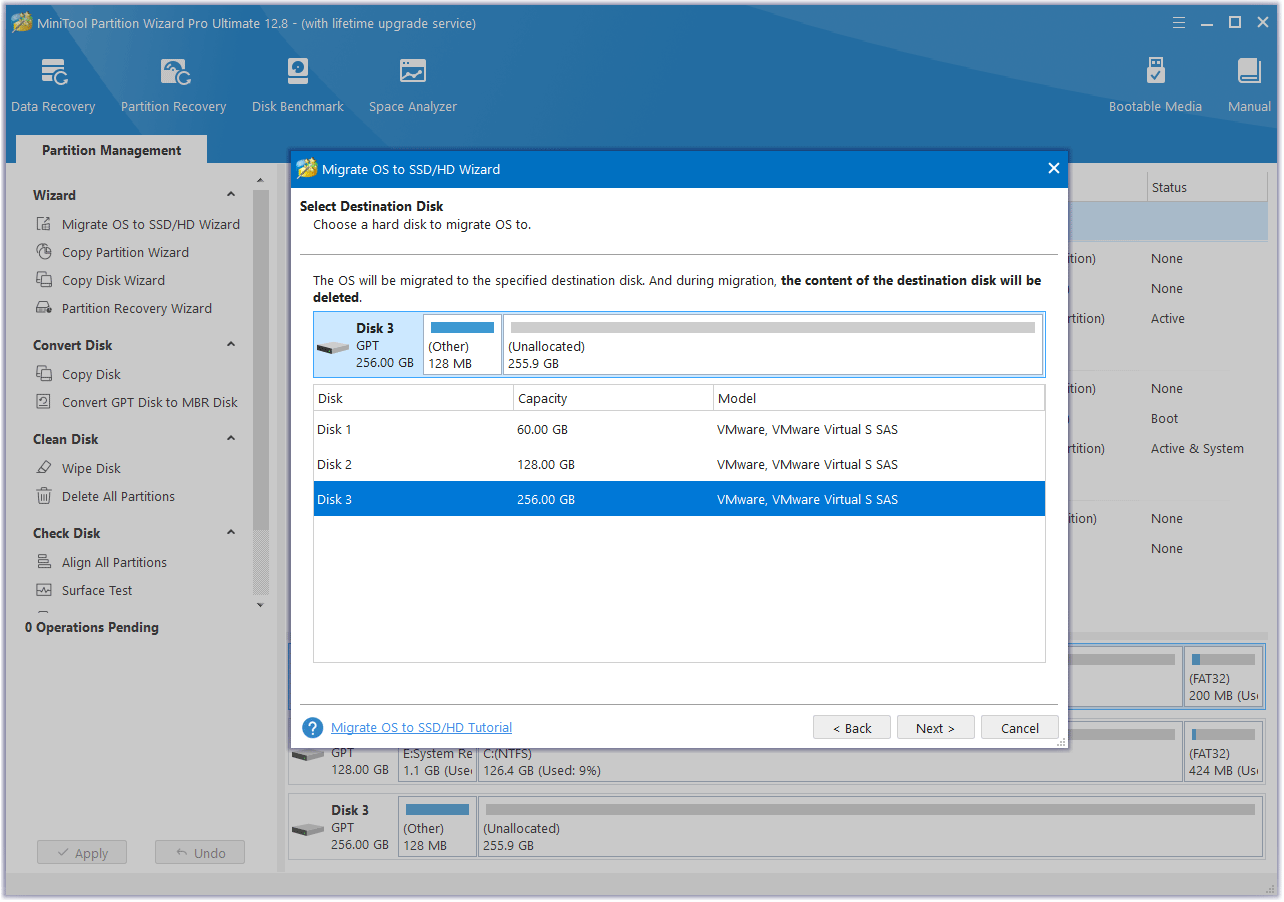Click the FAT32 200 MB partition block

point(1223,677)
